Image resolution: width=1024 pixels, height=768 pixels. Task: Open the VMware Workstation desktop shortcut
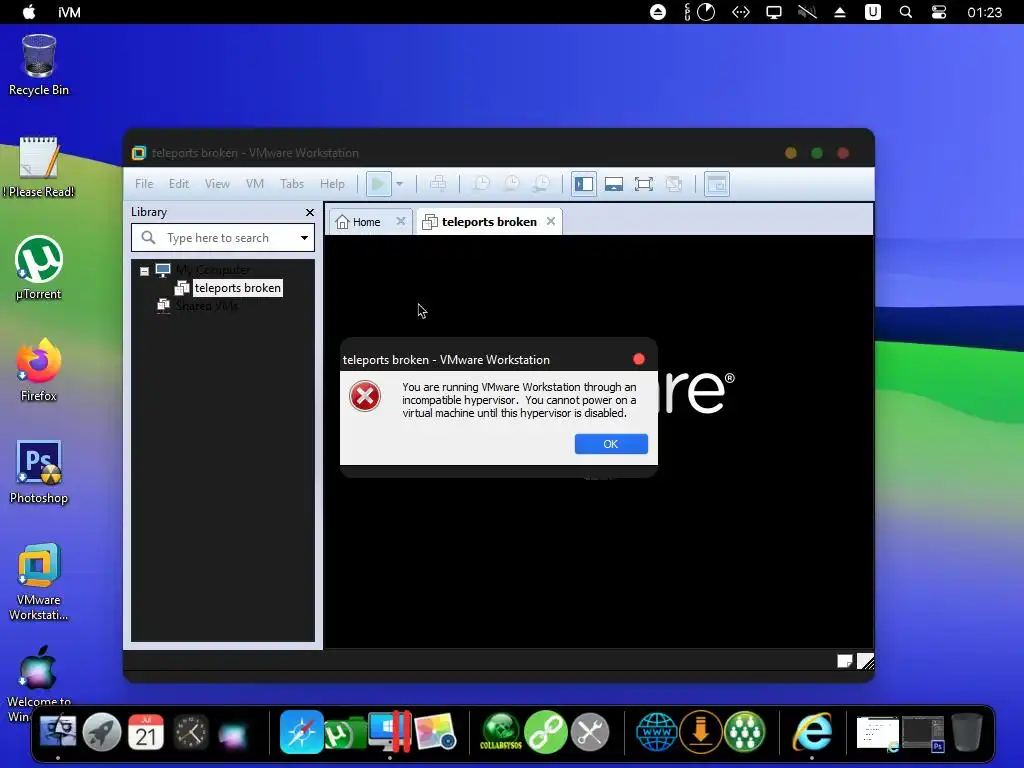(x=39, y=581)
